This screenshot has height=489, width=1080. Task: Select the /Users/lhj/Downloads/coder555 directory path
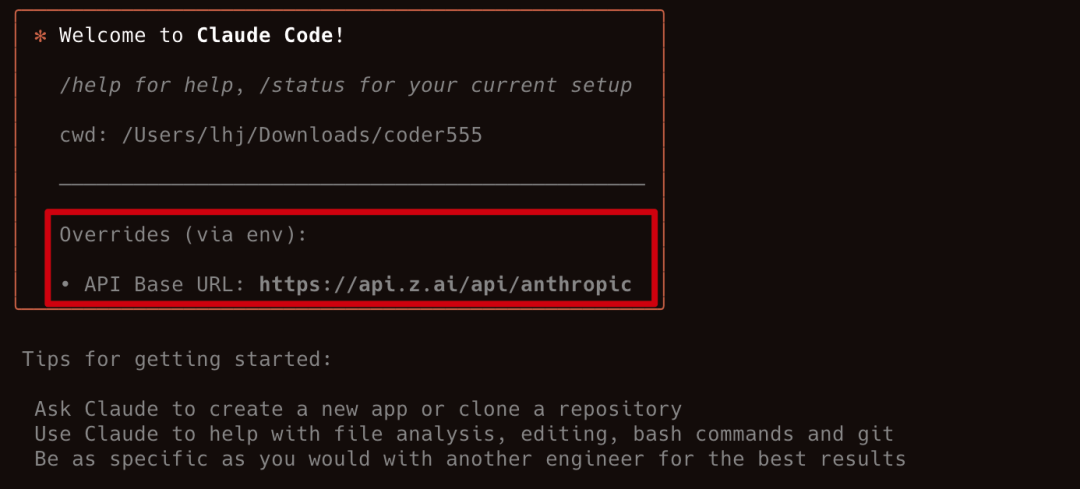point(302,134)
